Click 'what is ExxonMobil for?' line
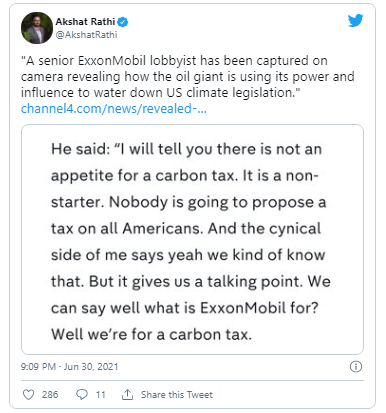This screenshot has height=413, width=386. [x=185, y=308]
